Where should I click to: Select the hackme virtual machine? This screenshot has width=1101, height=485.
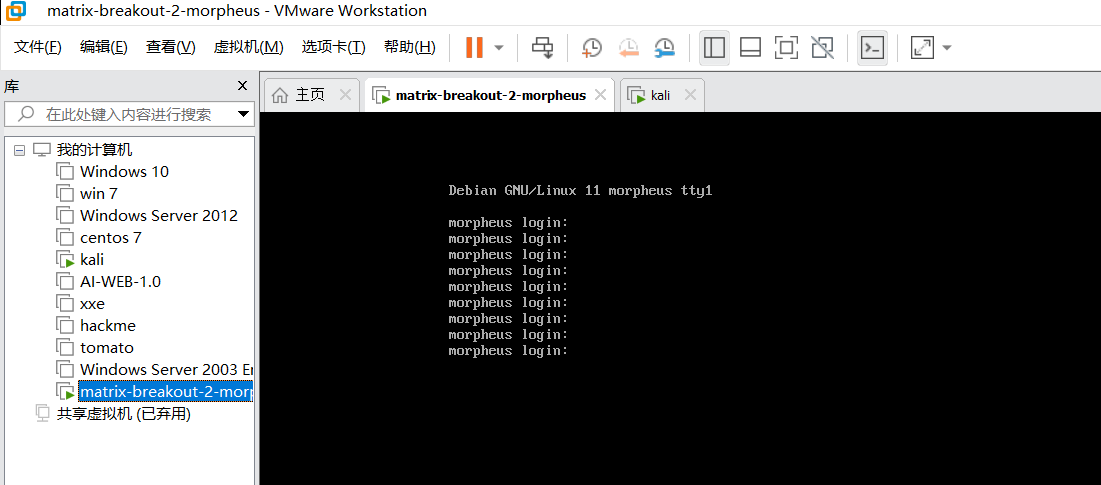point(108,326)
